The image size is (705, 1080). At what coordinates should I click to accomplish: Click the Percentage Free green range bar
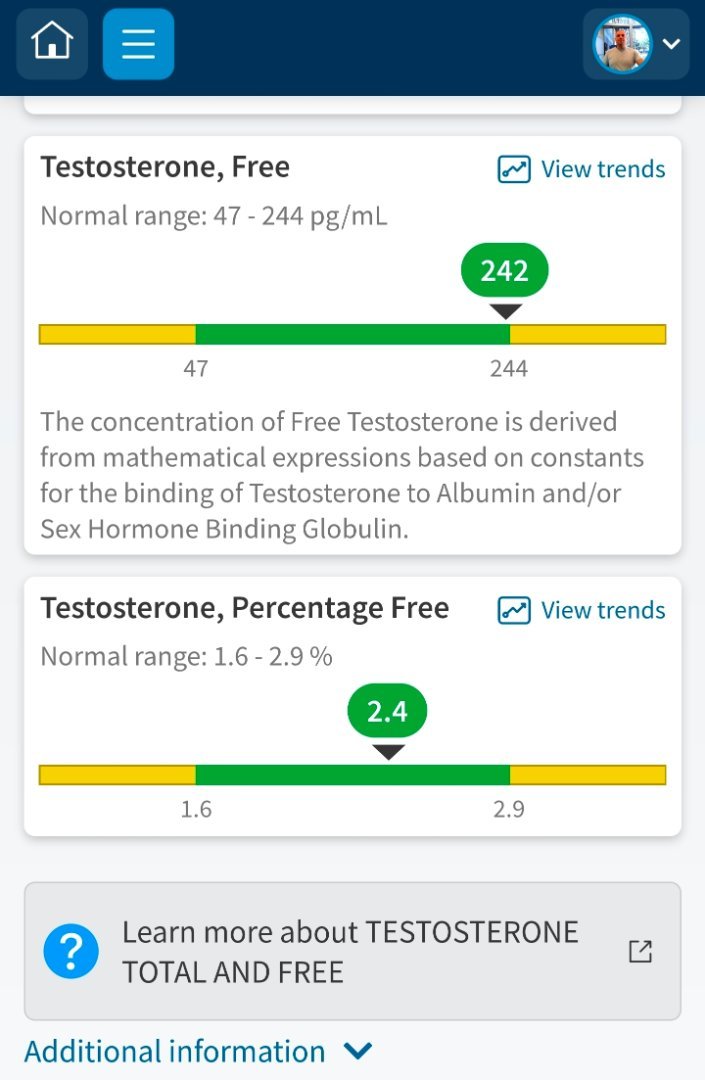tap(352, 775)
